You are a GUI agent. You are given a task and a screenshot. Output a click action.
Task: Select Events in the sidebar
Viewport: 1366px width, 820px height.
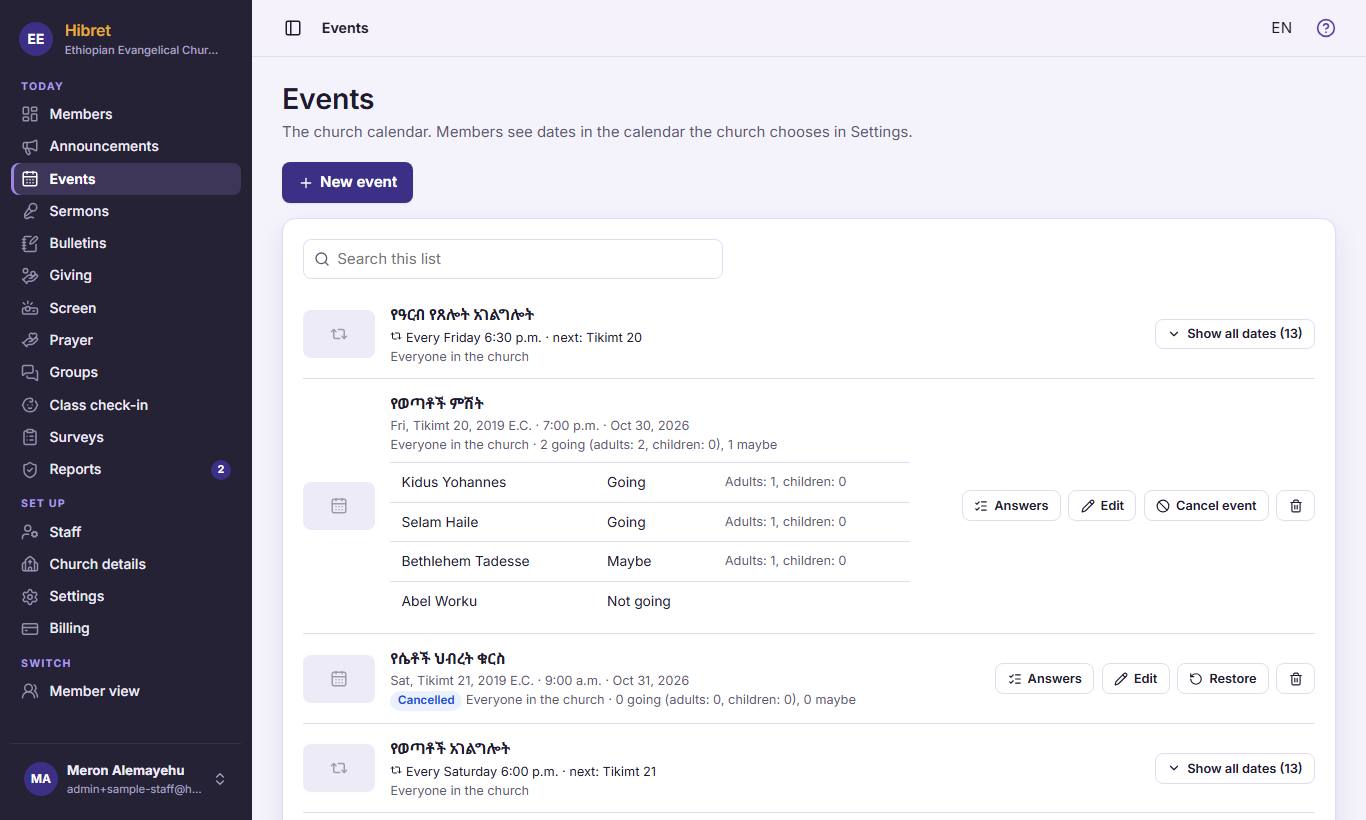pos(126,179)
